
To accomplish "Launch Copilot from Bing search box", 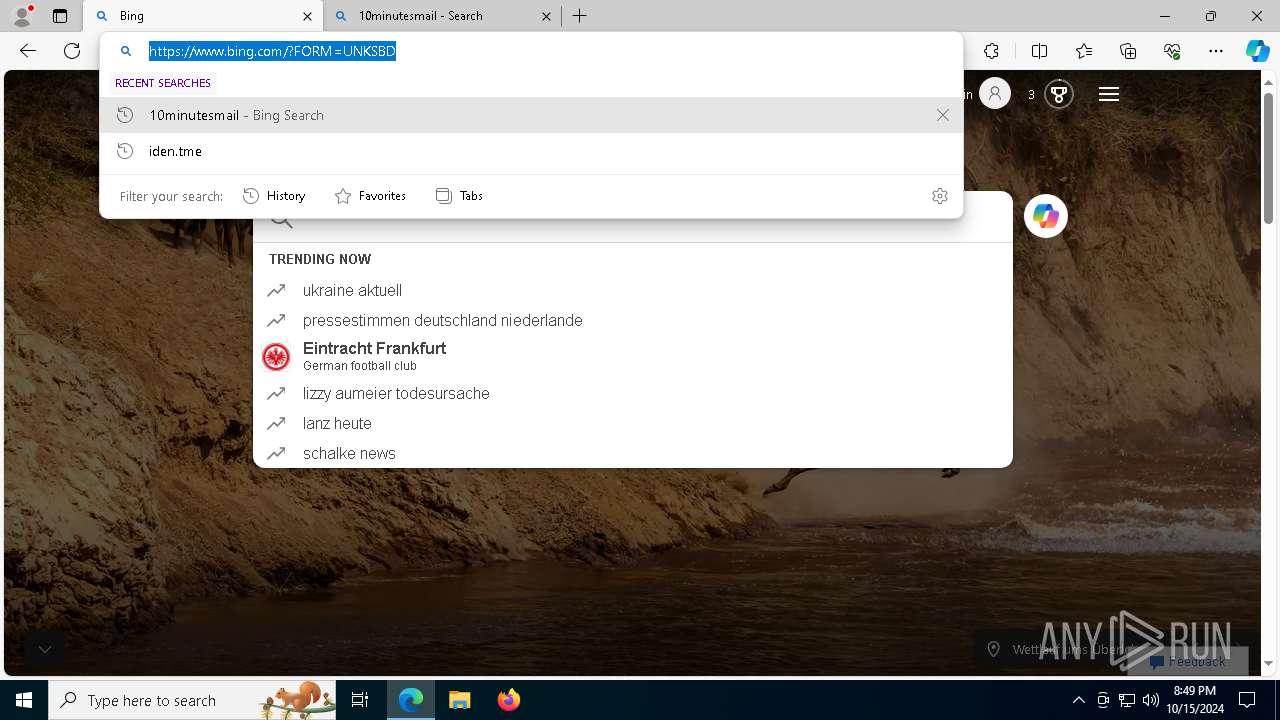I will click(1046, 216).
